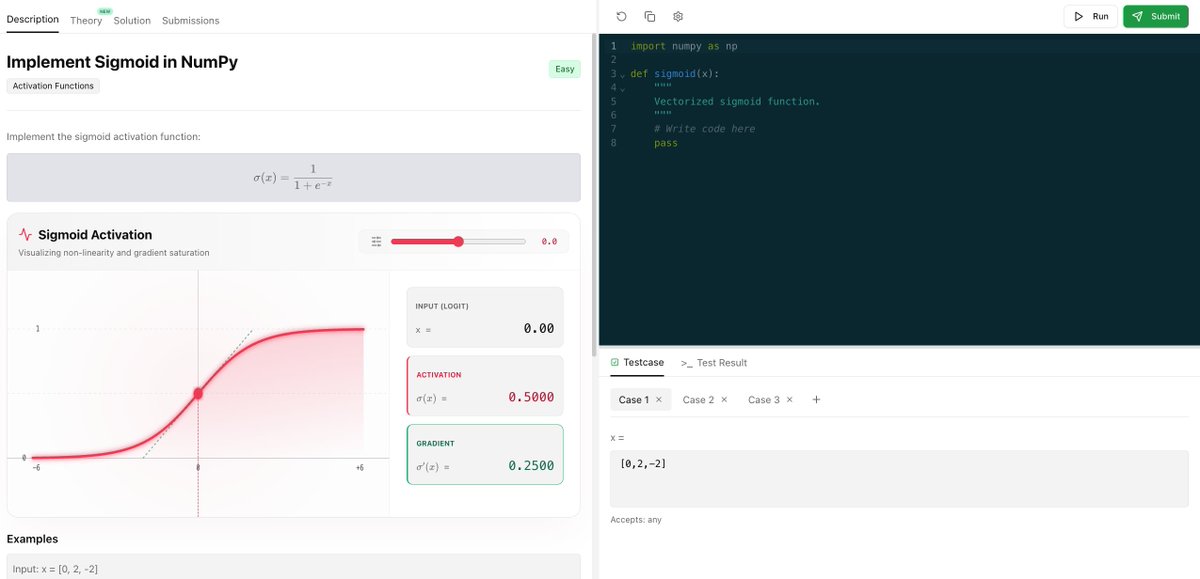Submit the solution

(x=1156, y=16)
